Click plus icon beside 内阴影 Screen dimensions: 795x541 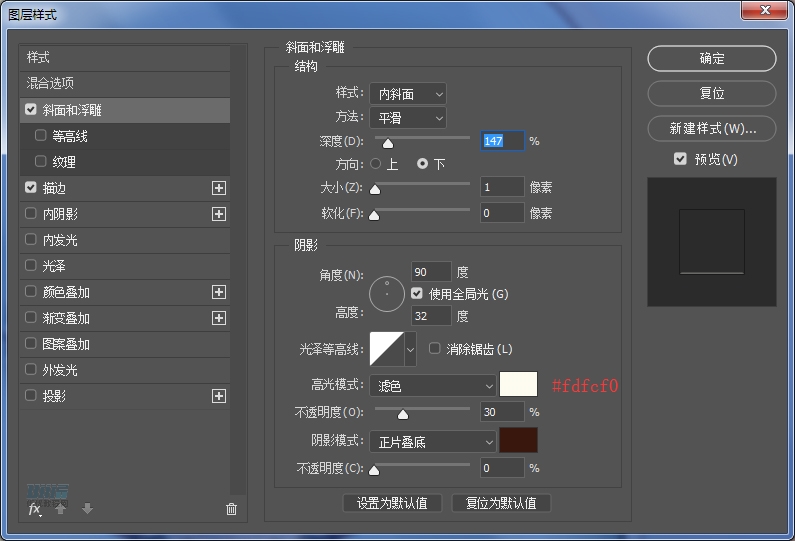click(x=219, y=214)
